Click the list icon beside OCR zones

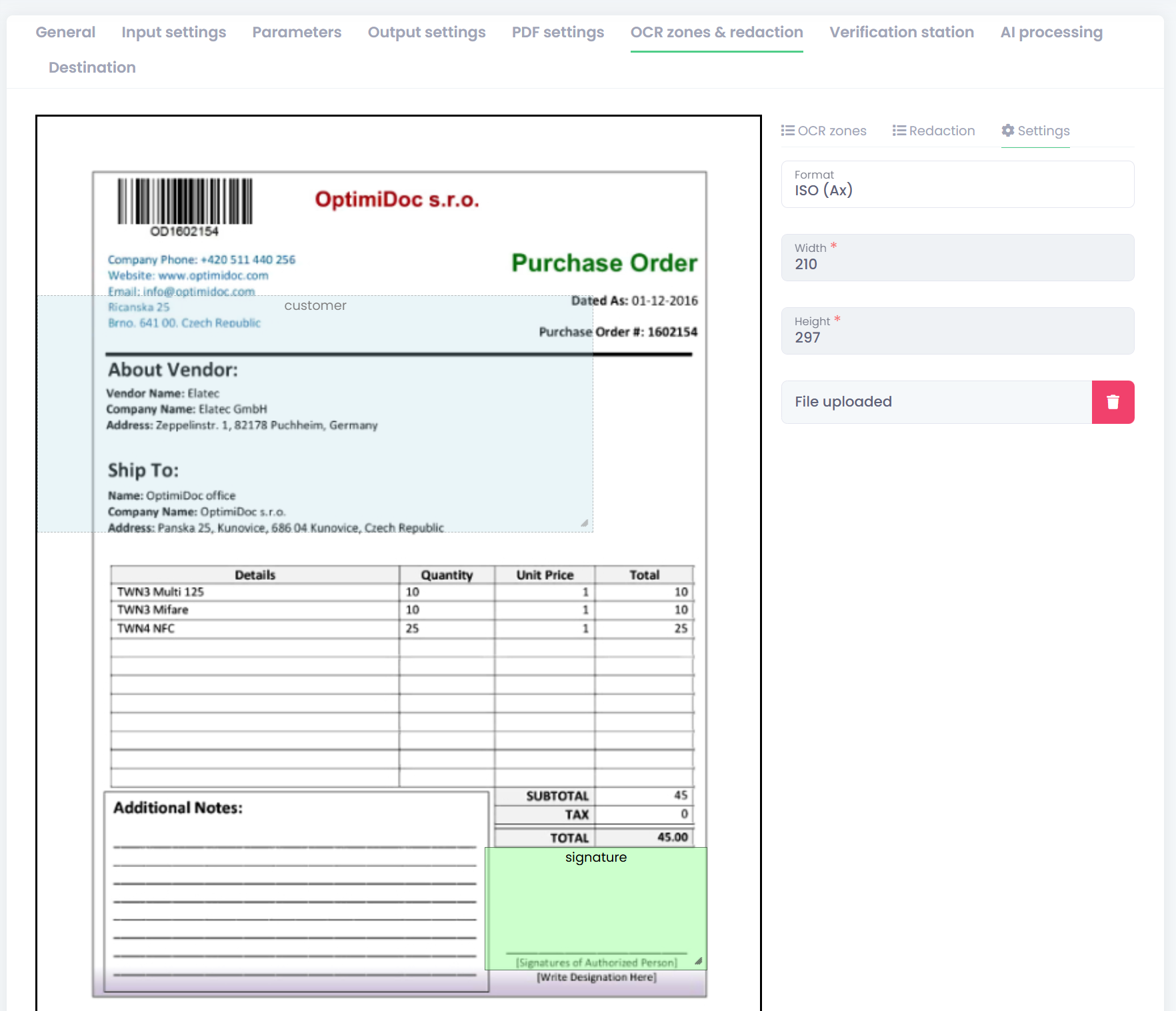787,131
